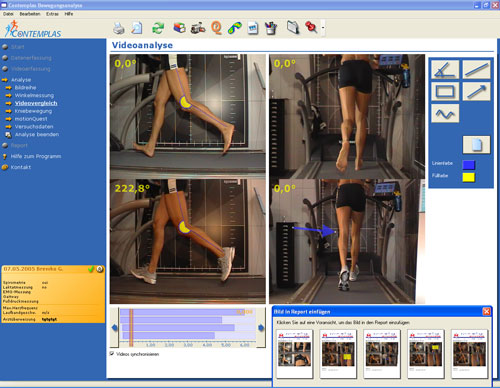Choose the fifth report layout thumbnail
Viewport: 500px width, 388px height.
point(469,354)
